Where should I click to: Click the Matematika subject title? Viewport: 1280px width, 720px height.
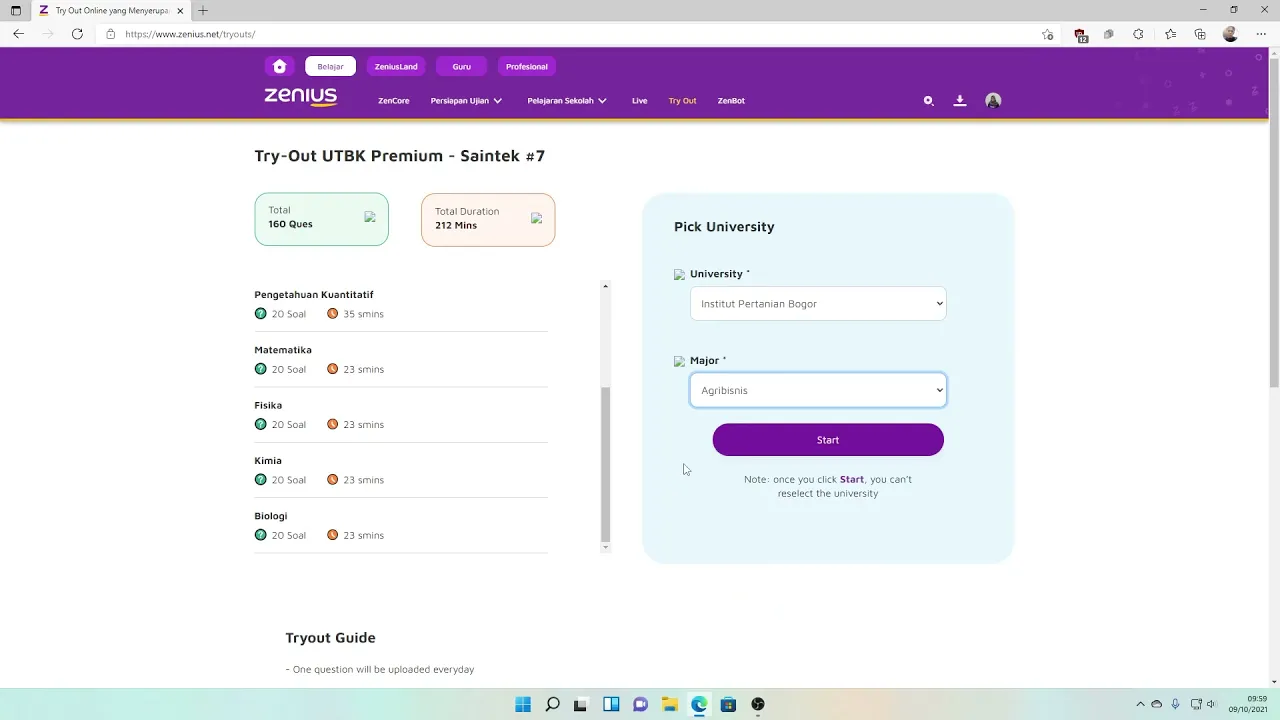[283, 350]
